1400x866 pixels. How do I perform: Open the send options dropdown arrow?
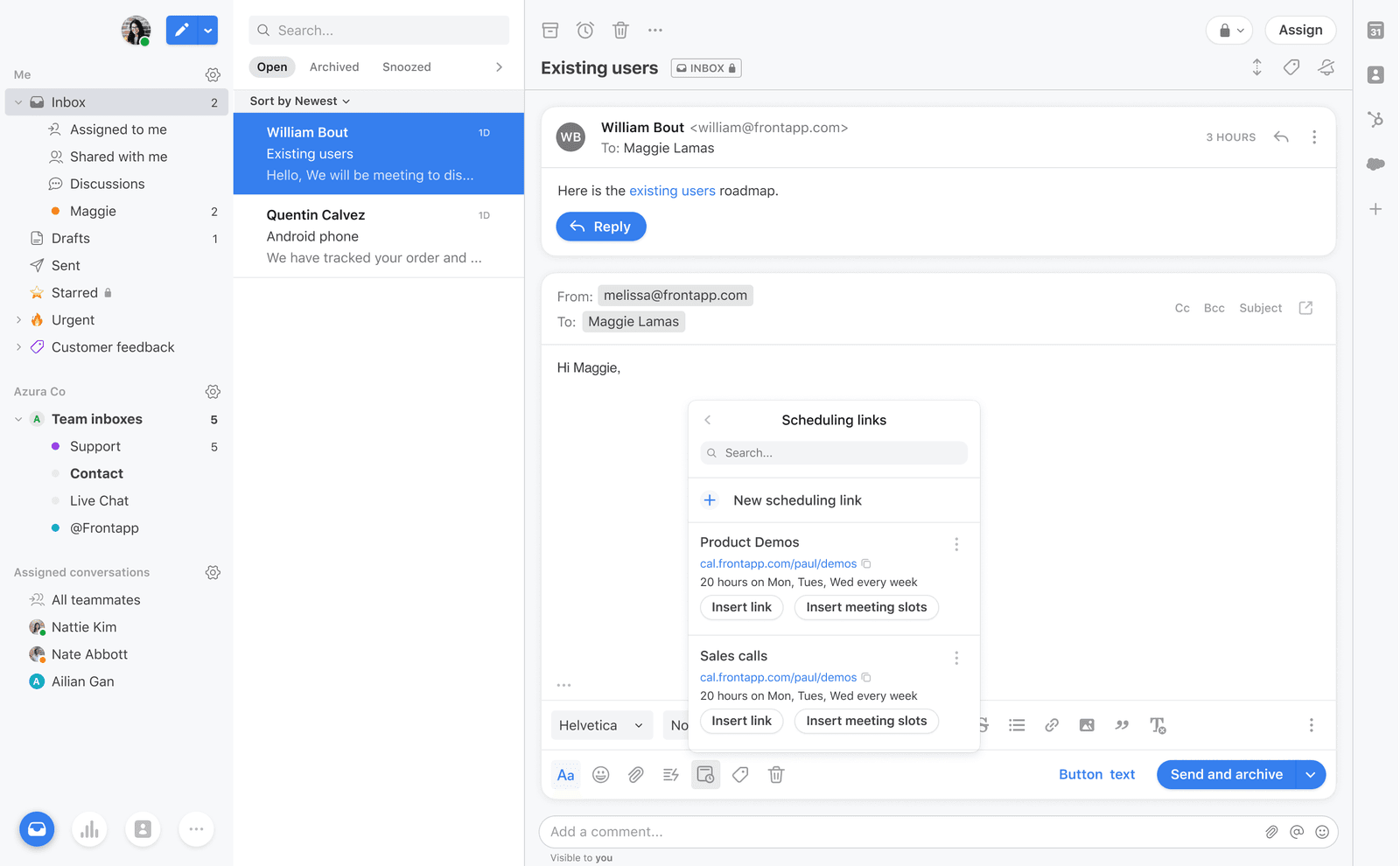1311,775
